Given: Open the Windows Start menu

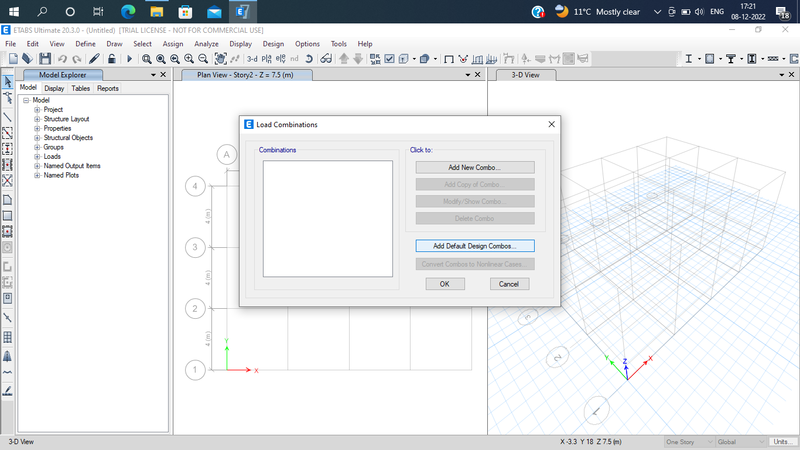Looking at the screenshot, I should pos(14,11).
